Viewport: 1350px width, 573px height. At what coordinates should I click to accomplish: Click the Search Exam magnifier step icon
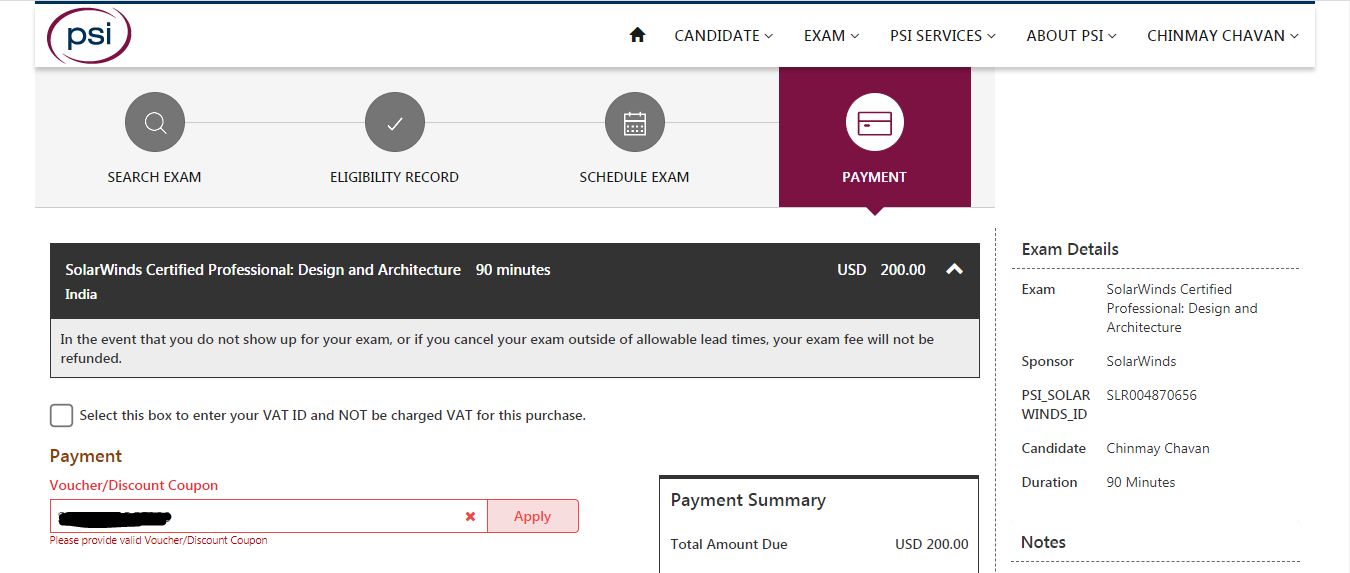[x=155, y=124]
